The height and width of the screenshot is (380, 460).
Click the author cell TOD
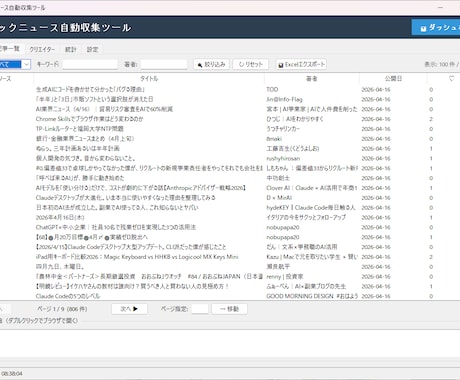272,89
